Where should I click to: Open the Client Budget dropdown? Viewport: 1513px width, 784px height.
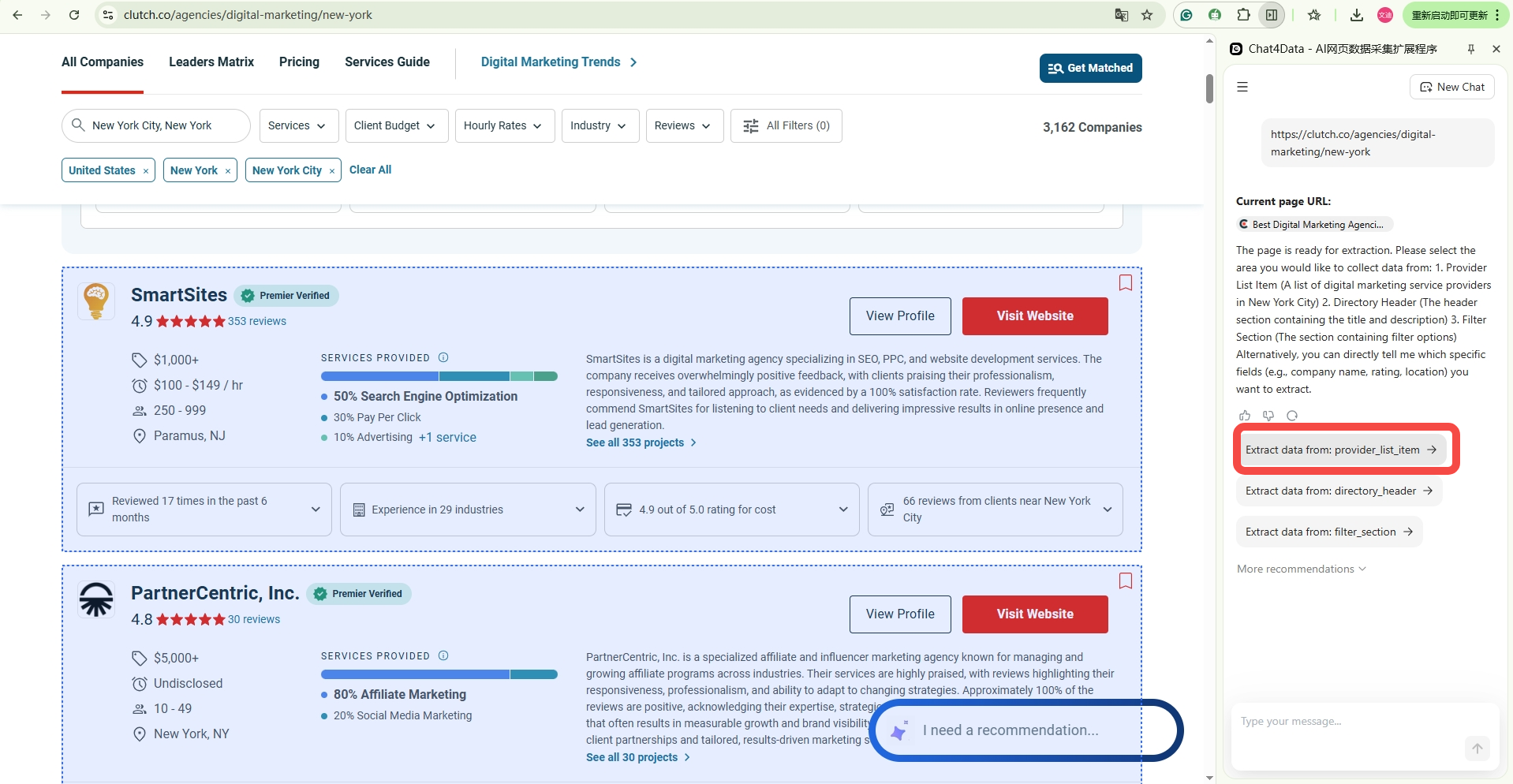coord(396,125)
